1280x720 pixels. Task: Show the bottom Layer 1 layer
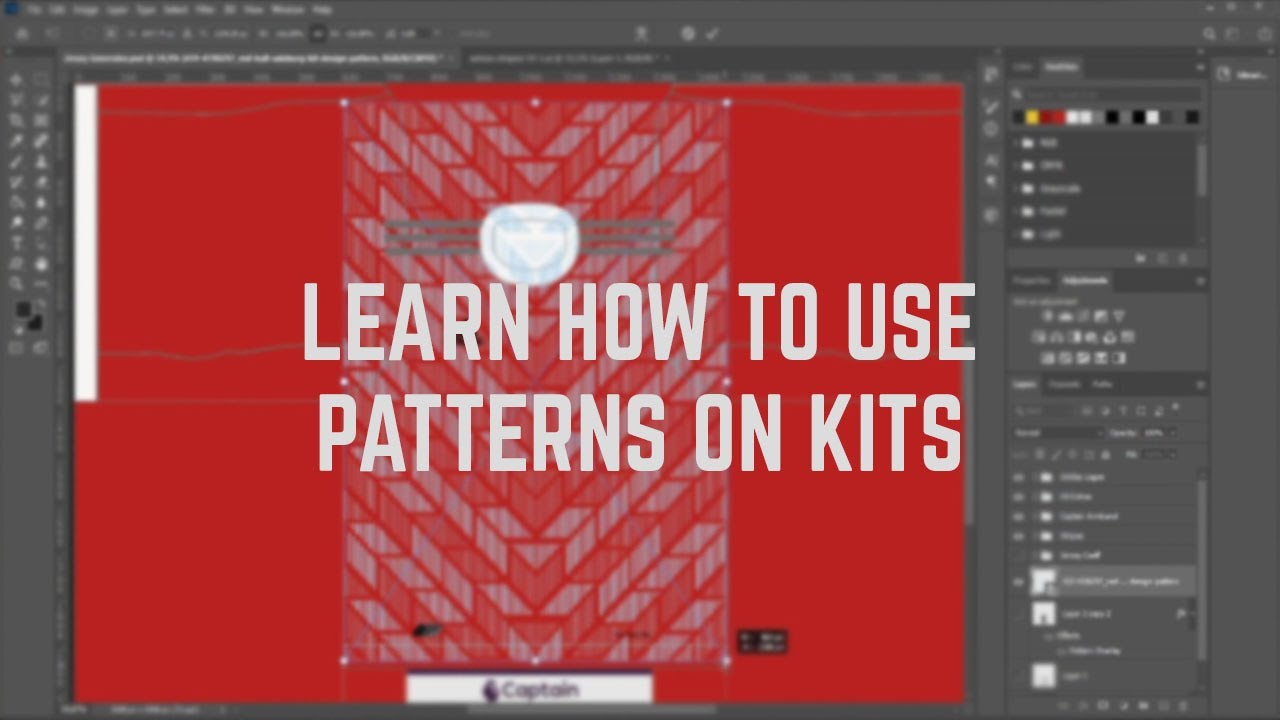(x=1020, y=677)
